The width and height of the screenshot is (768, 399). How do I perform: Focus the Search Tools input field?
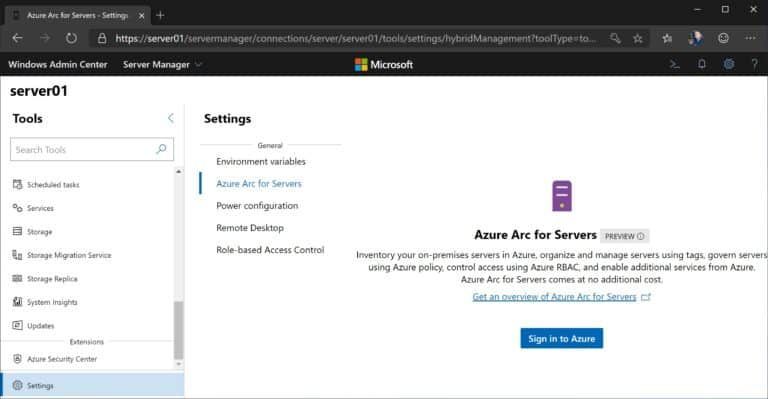92,149
